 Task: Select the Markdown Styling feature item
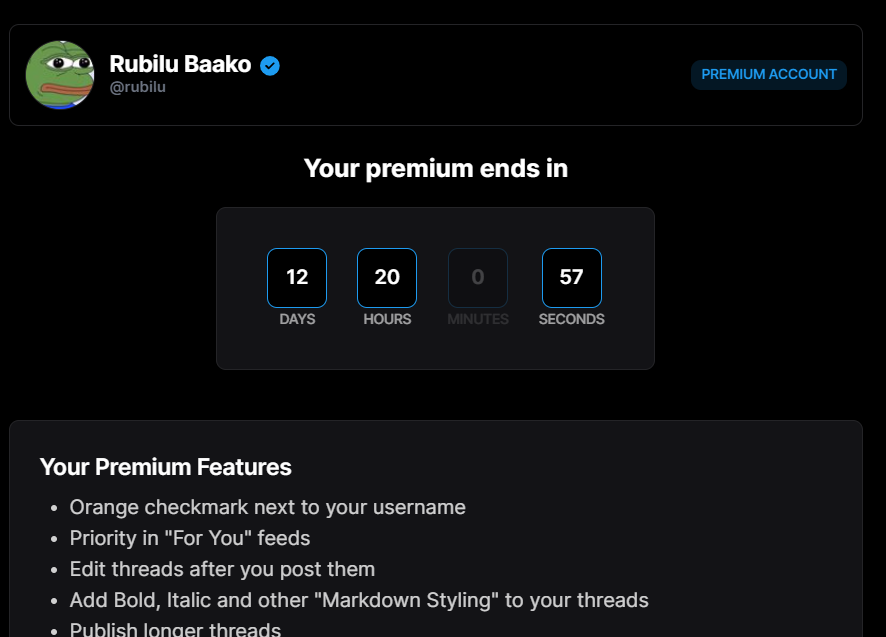tap(359, 600)
